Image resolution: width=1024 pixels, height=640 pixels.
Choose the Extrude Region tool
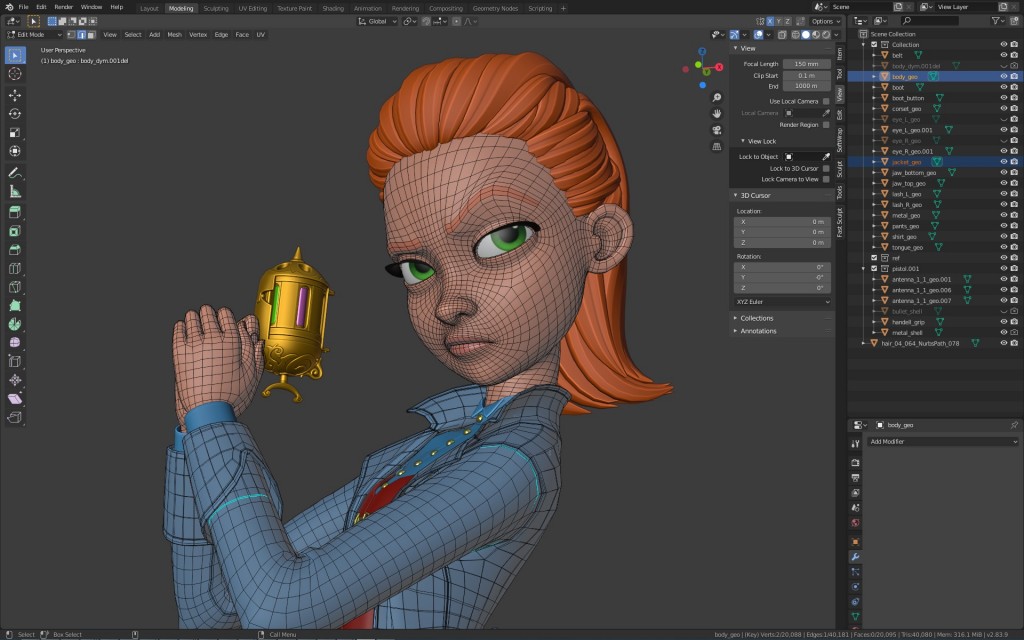coord(15,212)
